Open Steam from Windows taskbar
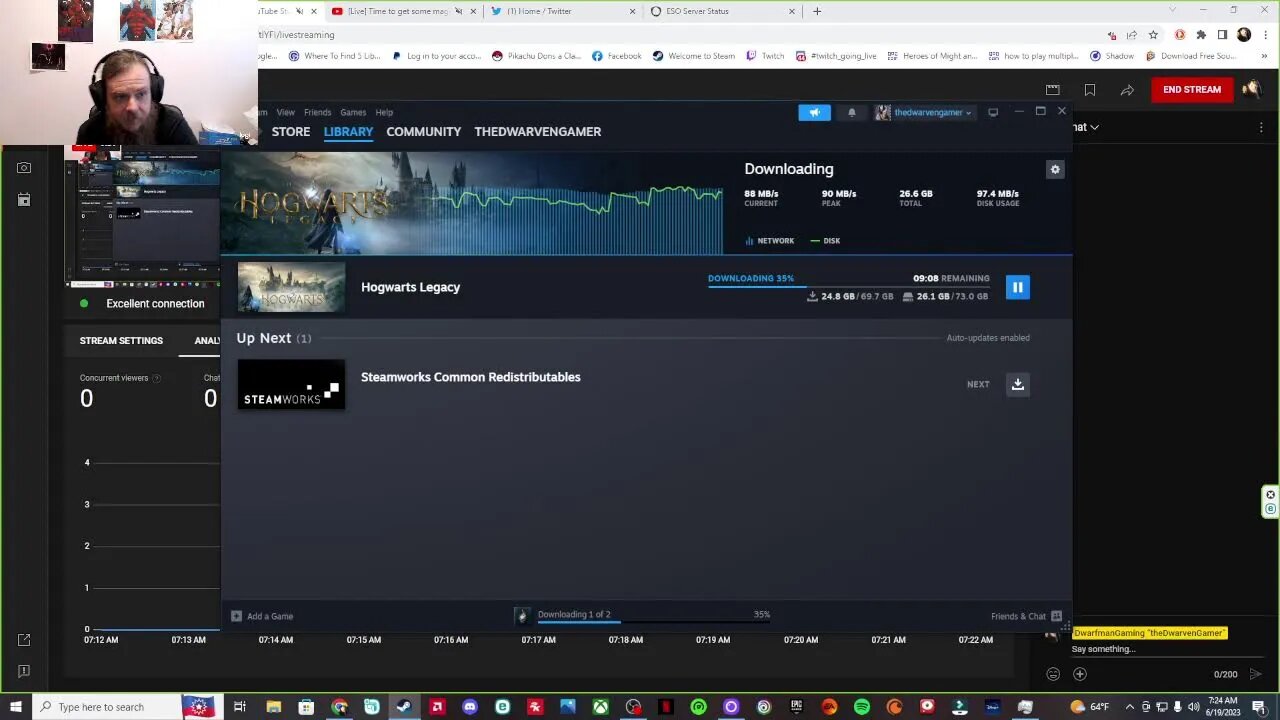Screen dimensions: 1280x720 click(x=404, y=707)
